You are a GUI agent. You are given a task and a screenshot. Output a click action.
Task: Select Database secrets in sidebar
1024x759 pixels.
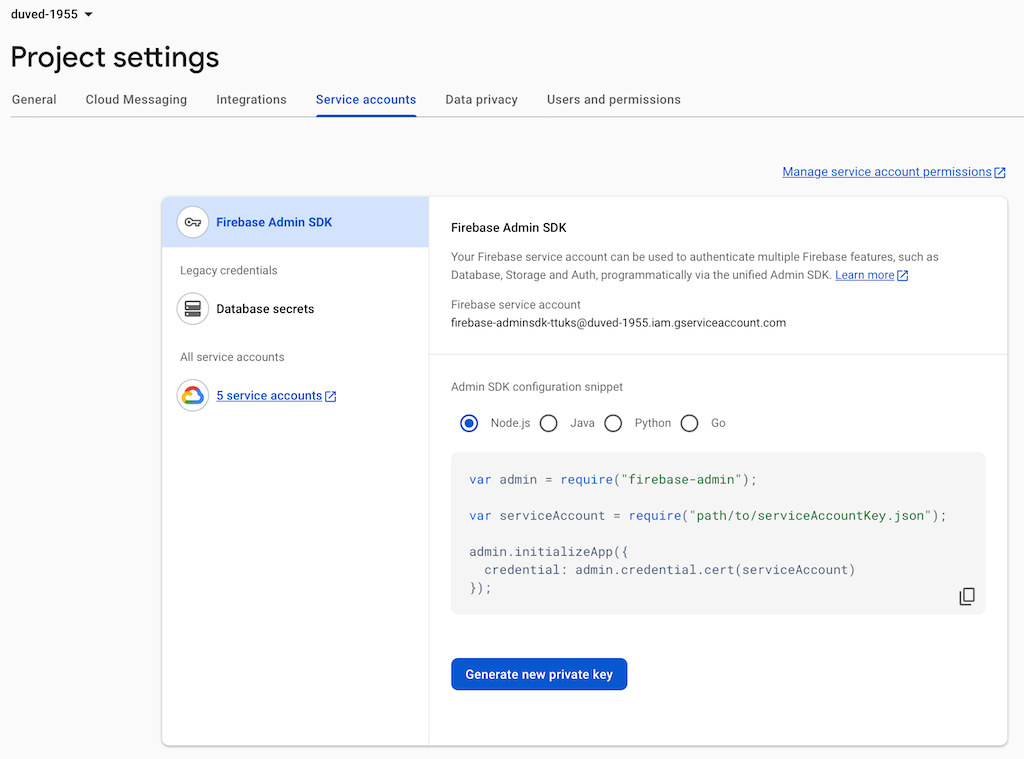pos(265,309)
